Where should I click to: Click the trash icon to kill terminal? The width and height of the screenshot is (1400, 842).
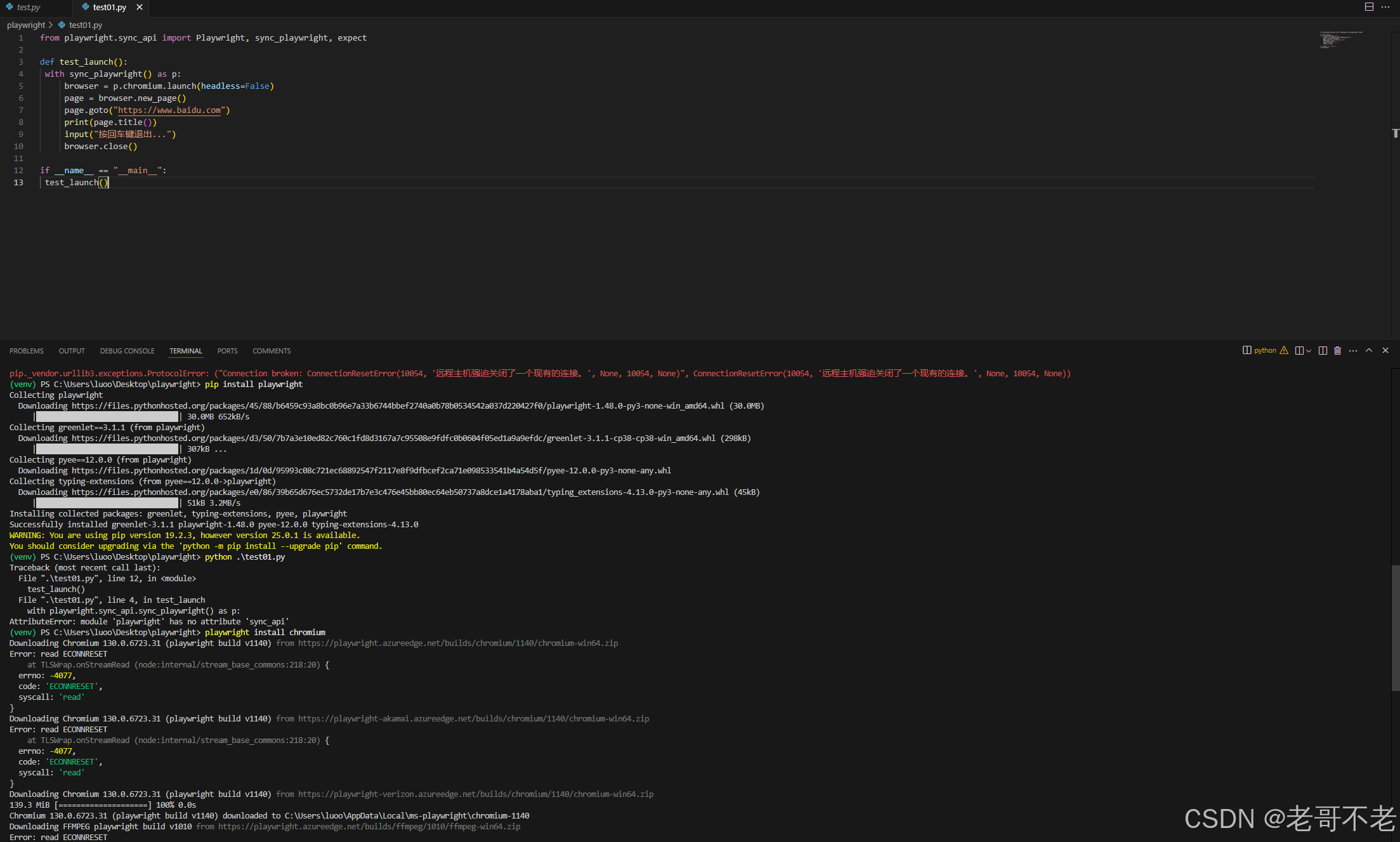pos(1337,350)
